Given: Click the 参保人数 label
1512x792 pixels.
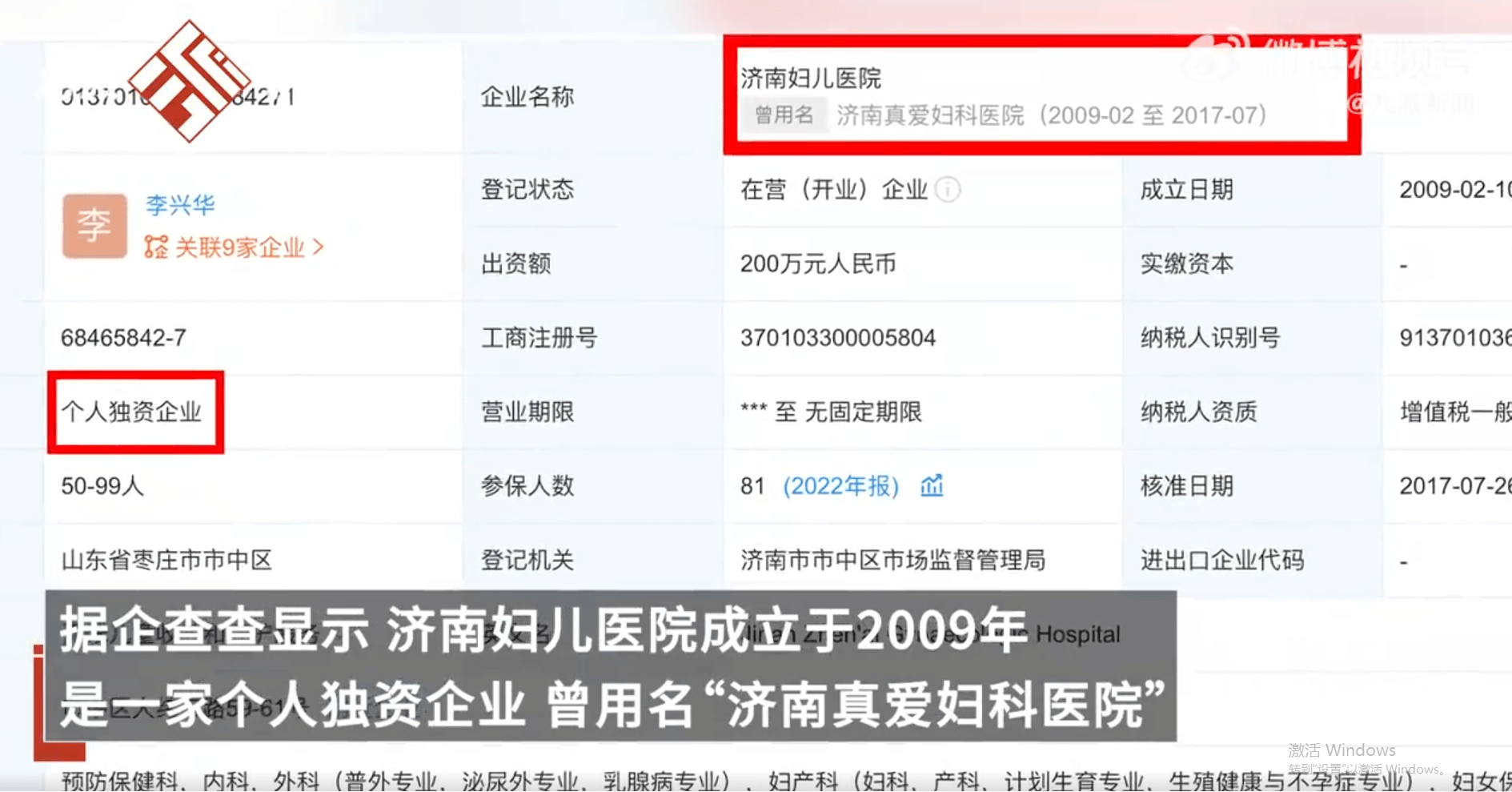Looking at the screenshot, I should coord(527,485).
